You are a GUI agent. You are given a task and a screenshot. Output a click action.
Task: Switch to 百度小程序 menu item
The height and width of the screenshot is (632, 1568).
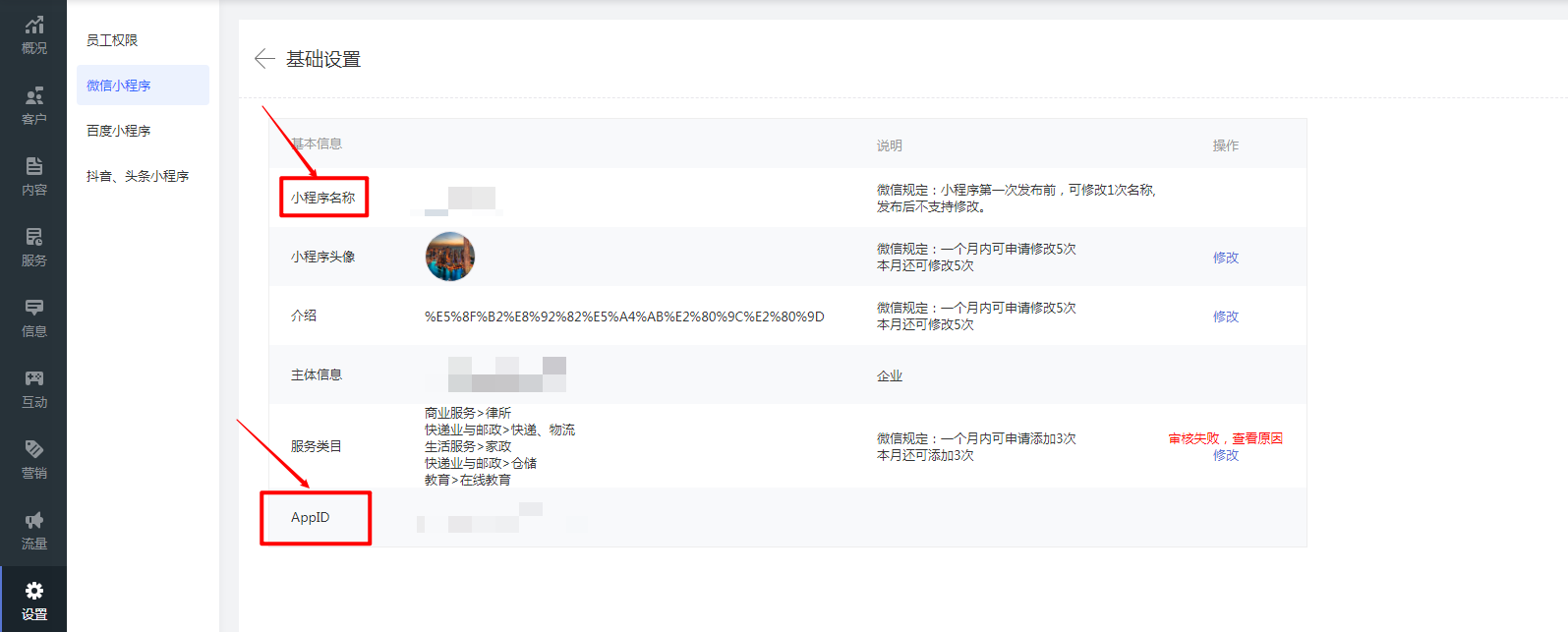coord(119,131)
